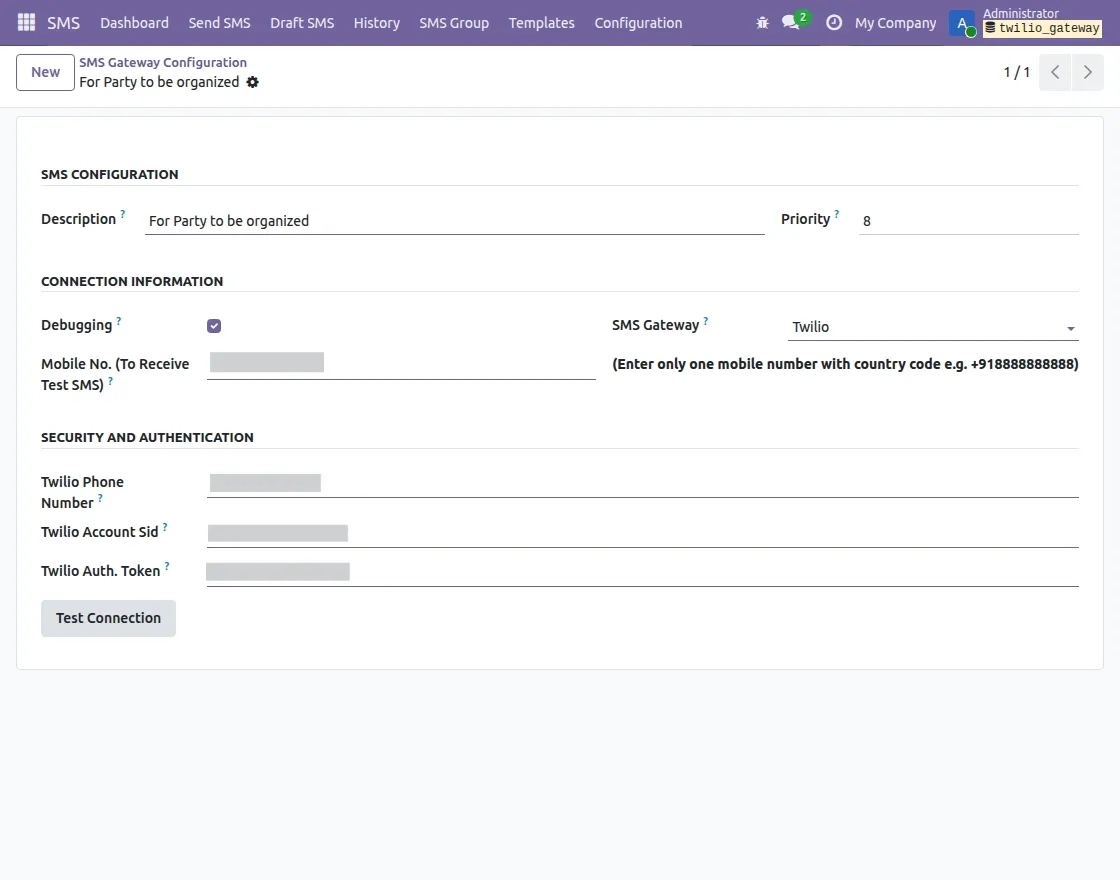This screenshot has width=1120, height=880.
Task: Open the Send SMS menu
Action: [x=219, y=23]
